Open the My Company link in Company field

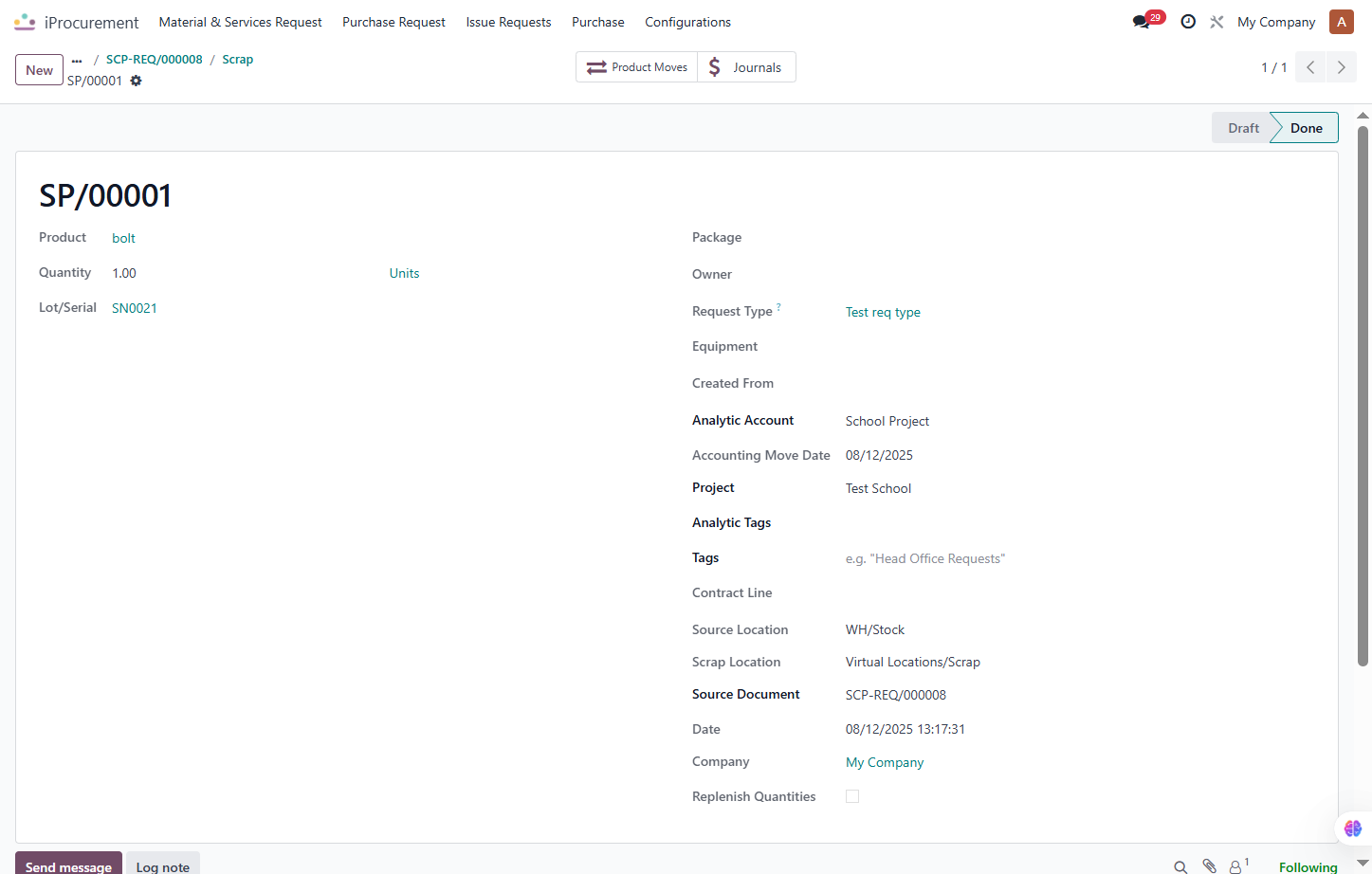[x=885, y=762]
